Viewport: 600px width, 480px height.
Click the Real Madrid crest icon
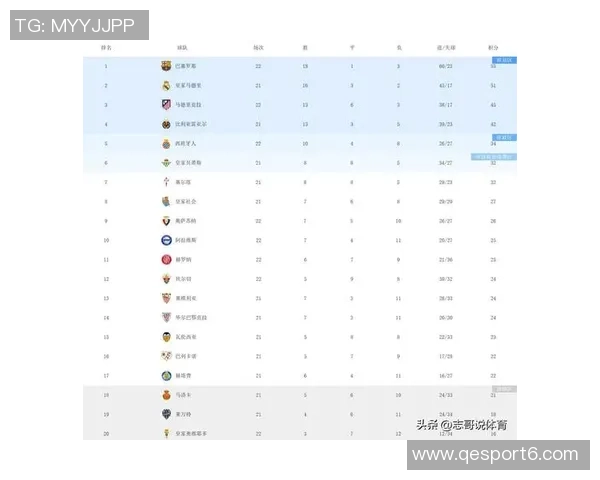point(166,85)
